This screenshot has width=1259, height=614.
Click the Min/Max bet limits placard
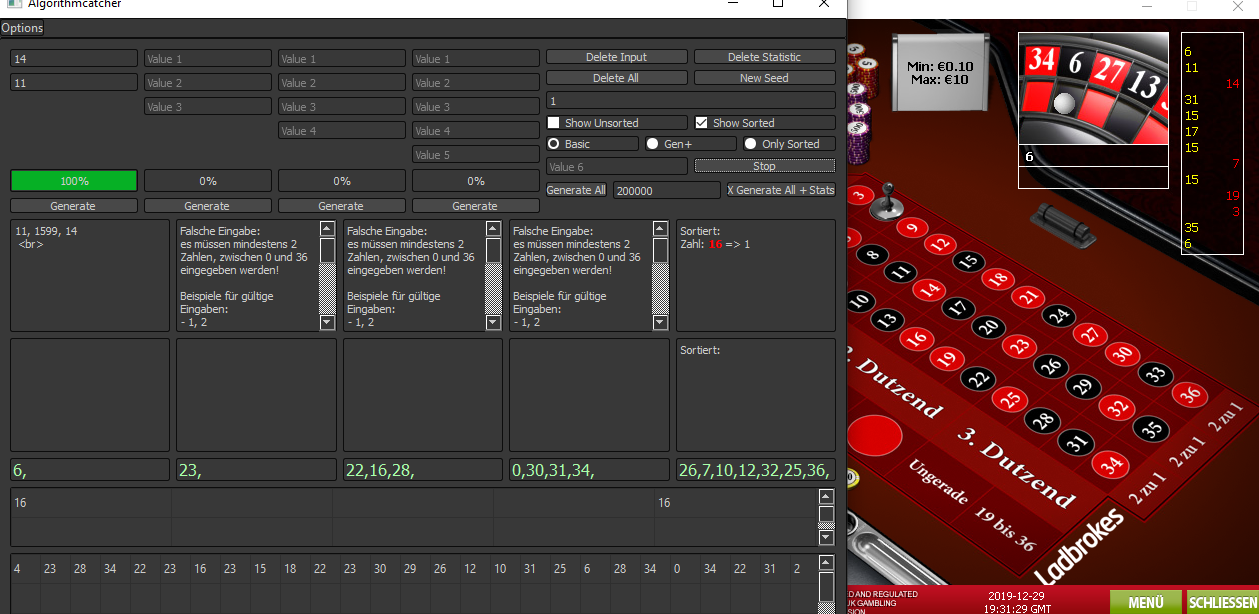pyautogui.click(x=940, y=73)
